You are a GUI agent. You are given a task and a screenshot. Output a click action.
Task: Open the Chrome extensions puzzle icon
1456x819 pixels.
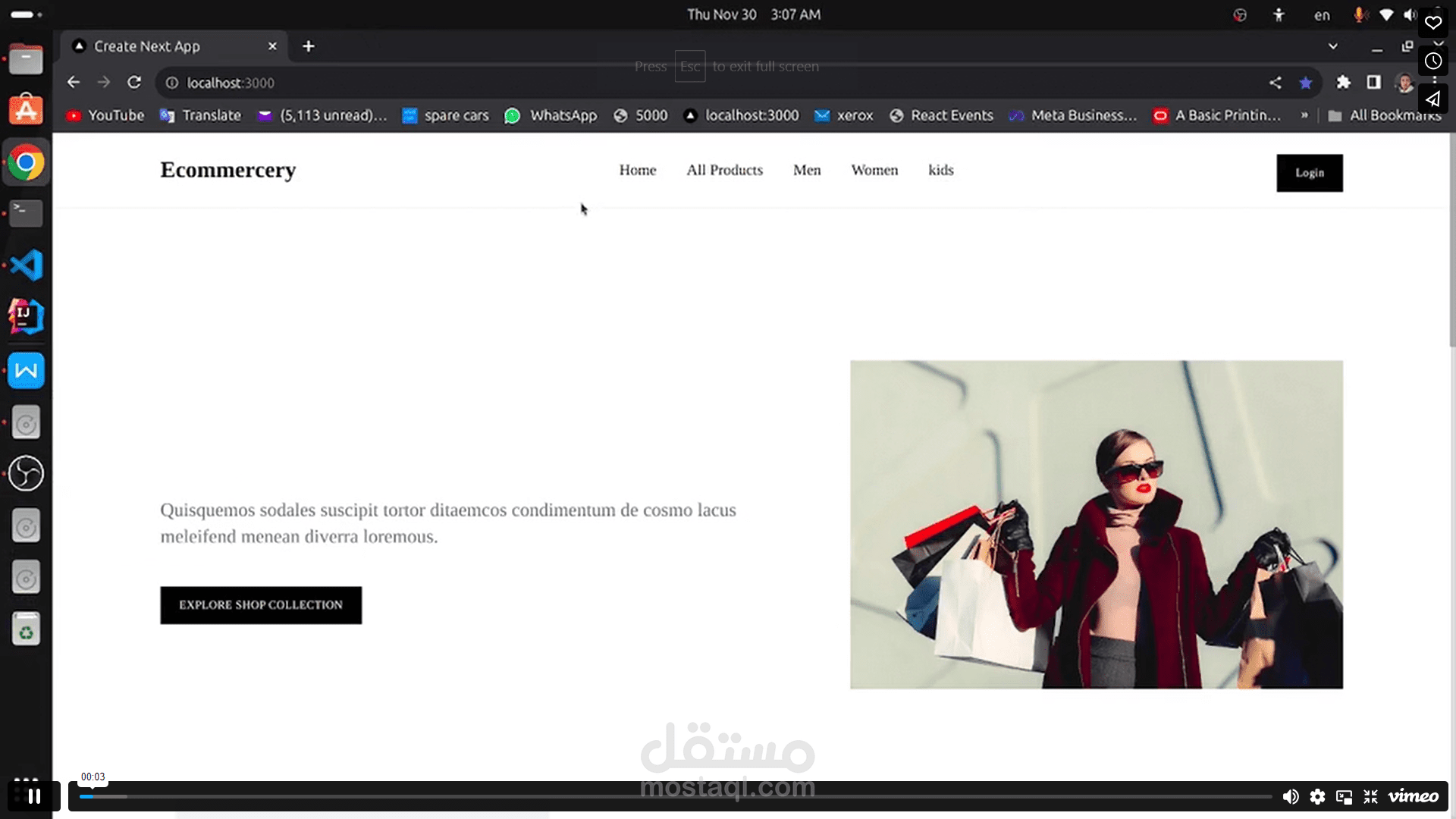pyautogui.click(x=1343, y=82)
